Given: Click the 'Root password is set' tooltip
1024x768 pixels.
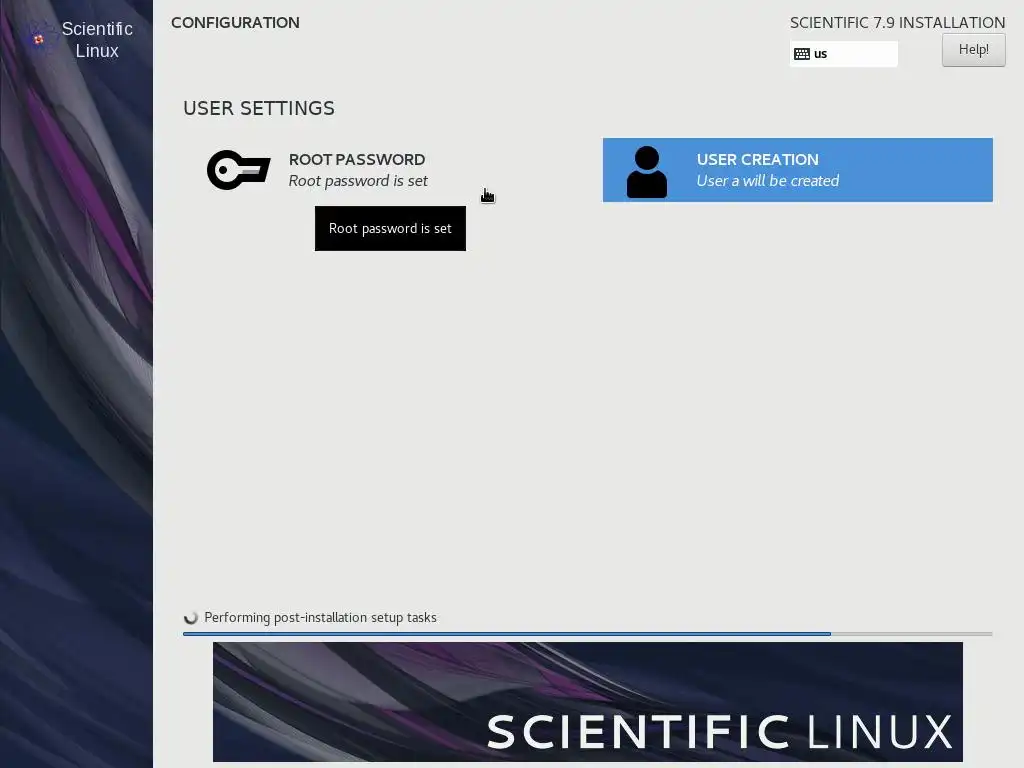Looking at the screenshot, I should pos(390,229).
